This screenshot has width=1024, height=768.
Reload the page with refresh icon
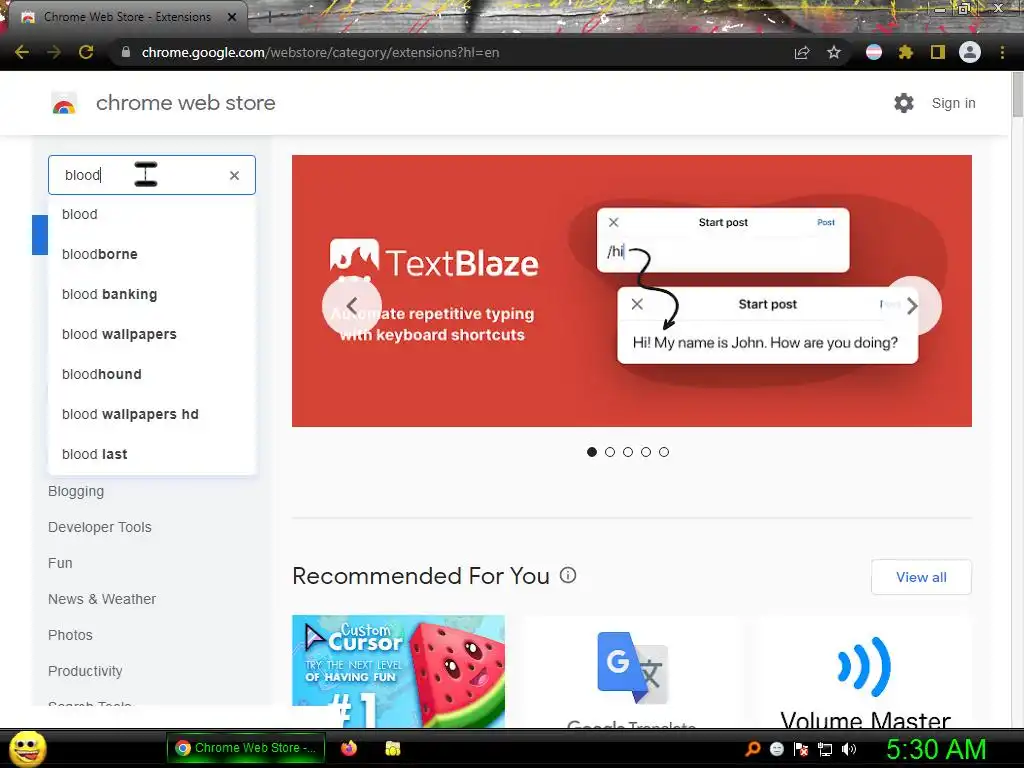pyautogui.click(x=86, y=52)
